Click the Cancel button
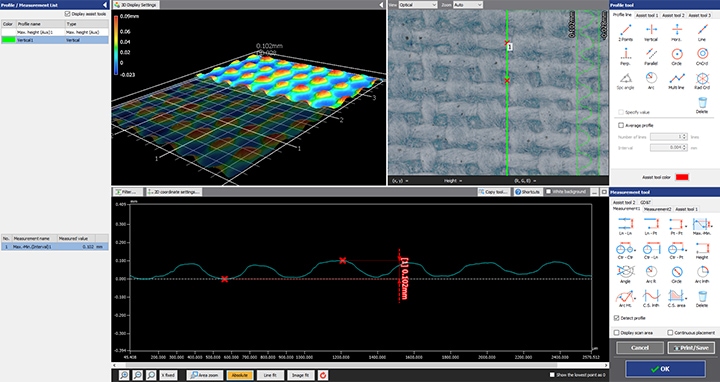 (640, 348)
